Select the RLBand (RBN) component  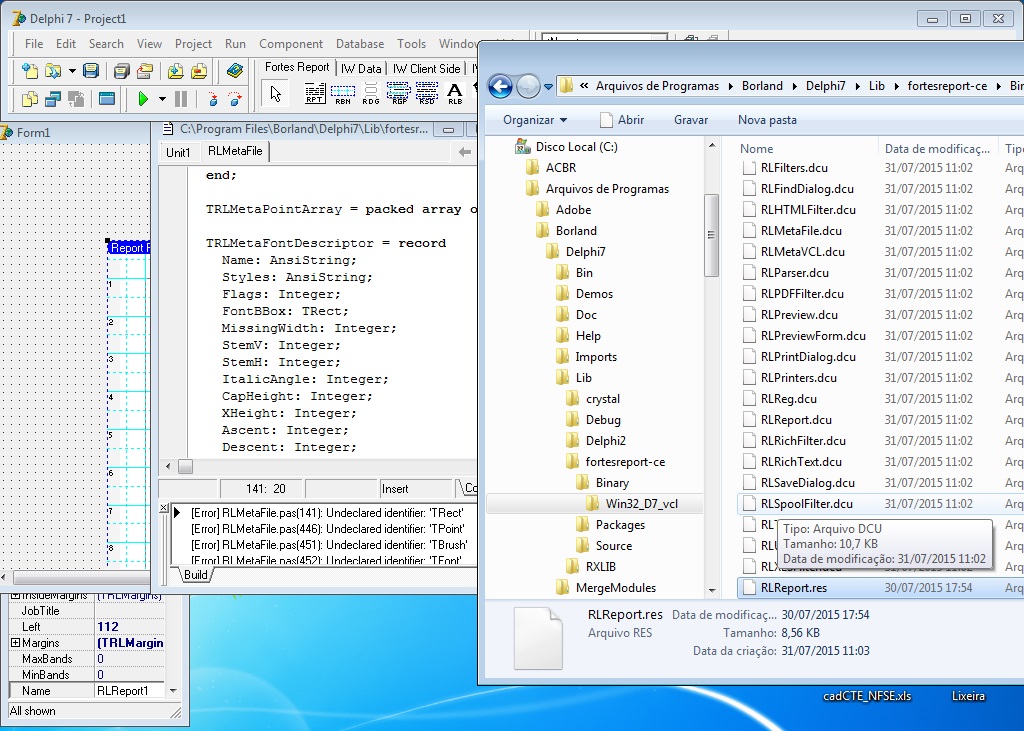(x=343, y=94)
